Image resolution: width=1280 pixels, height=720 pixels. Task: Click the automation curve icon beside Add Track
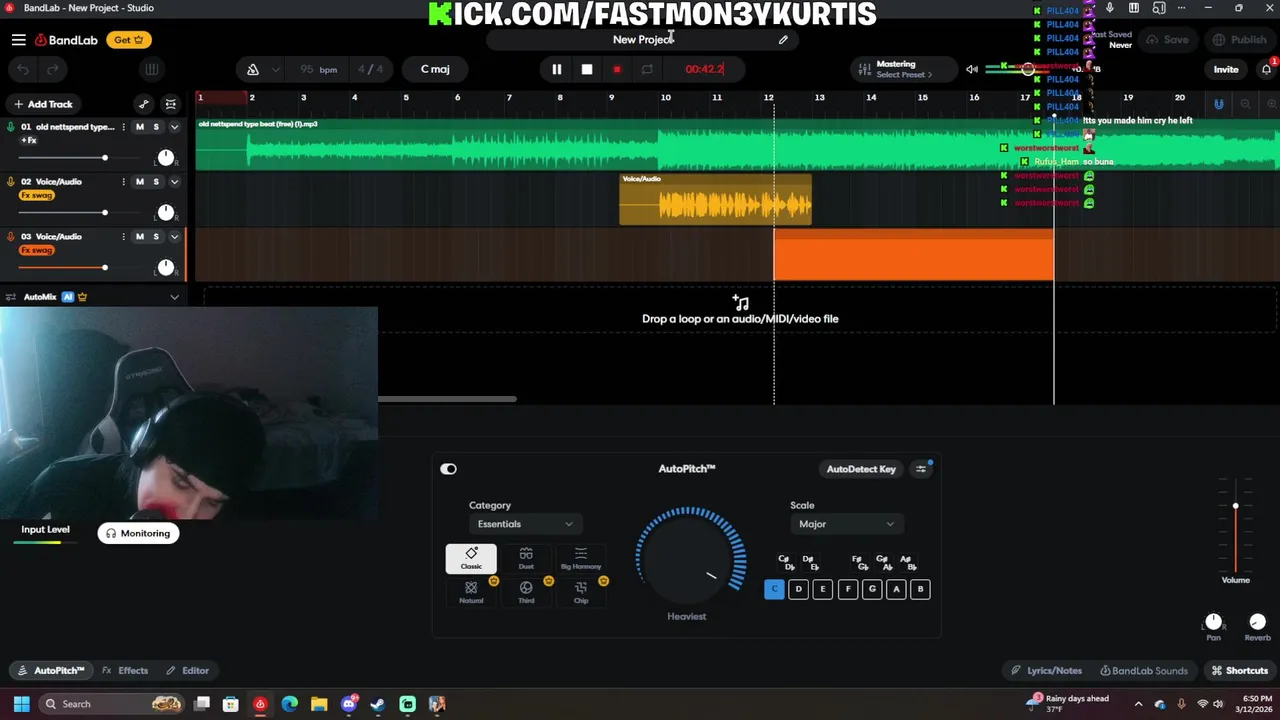click(144, 104)
